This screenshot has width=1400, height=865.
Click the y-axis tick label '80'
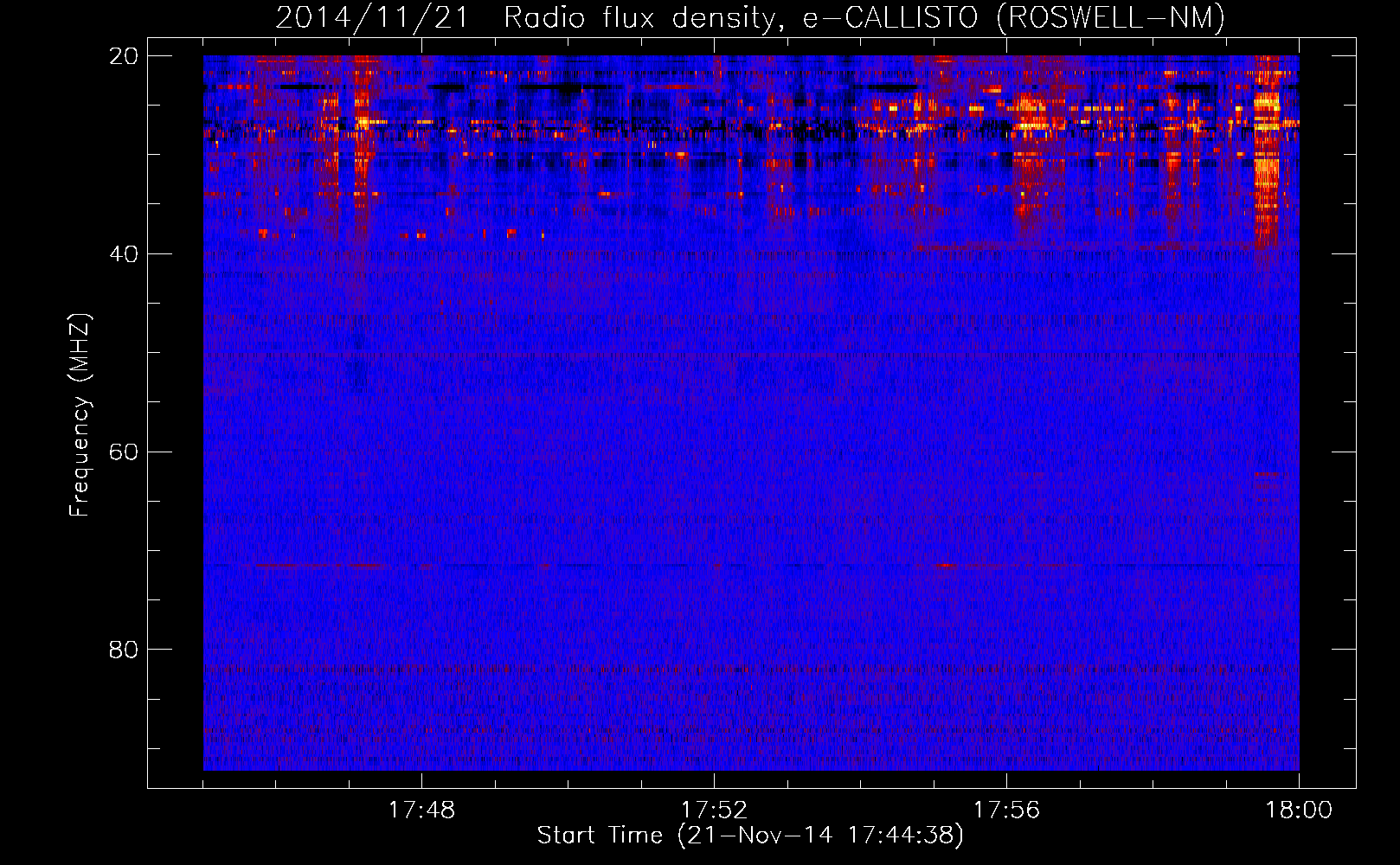click(x=124, y=650)
